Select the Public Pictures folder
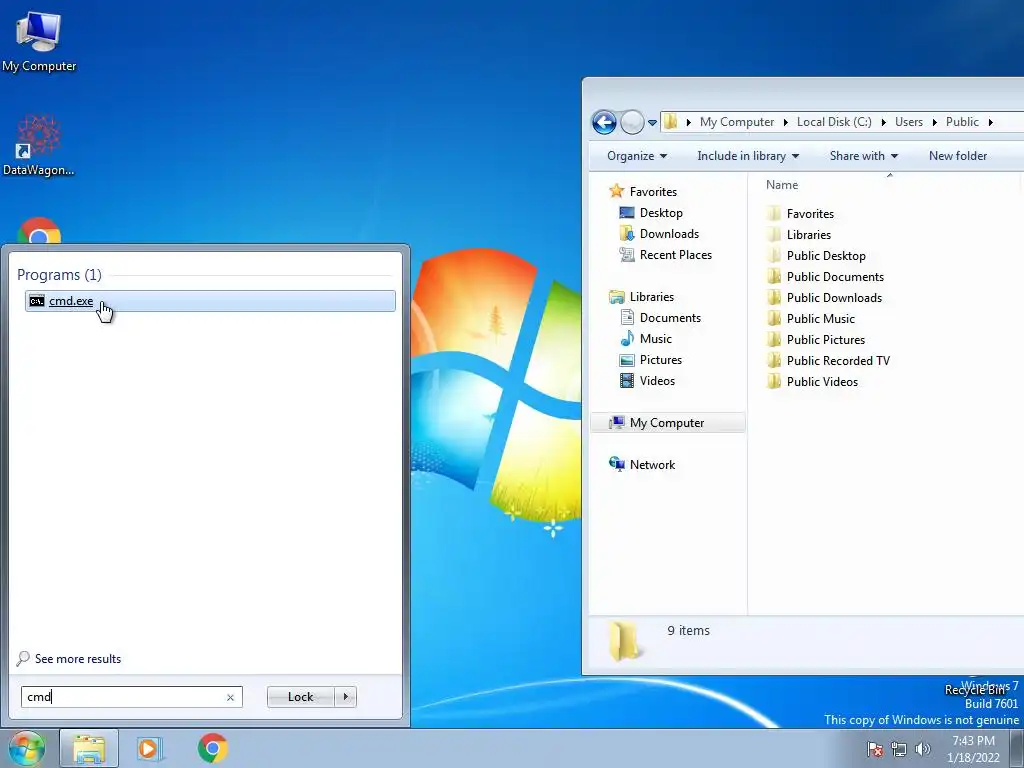This screenshot has width=1024, height=768. pos(815,340)
